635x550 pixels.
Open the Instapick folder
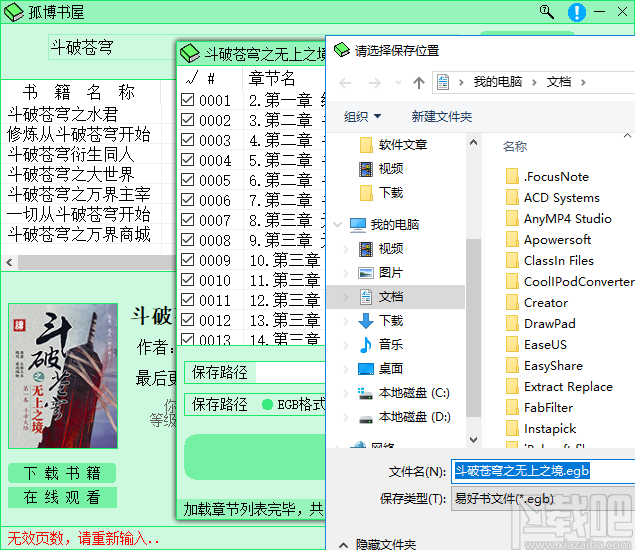(x=541, y=428)
